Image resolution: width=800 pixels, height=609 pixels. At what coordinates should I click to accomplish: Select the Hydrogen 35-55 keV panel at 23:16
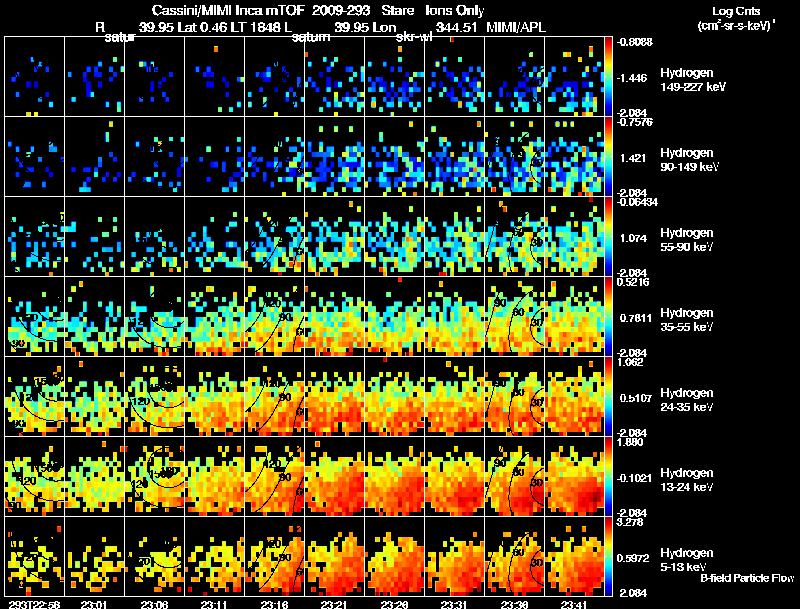tap(274, 317)
